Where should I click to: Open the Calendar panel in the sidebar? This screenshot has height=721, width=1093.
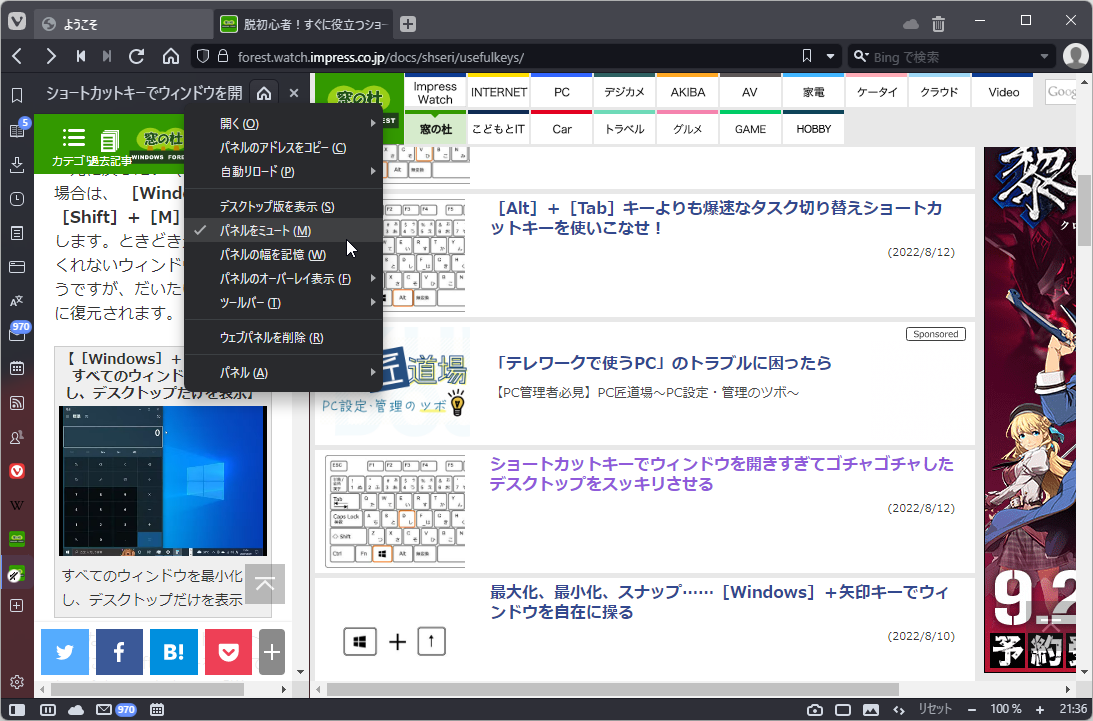point(16,369)
